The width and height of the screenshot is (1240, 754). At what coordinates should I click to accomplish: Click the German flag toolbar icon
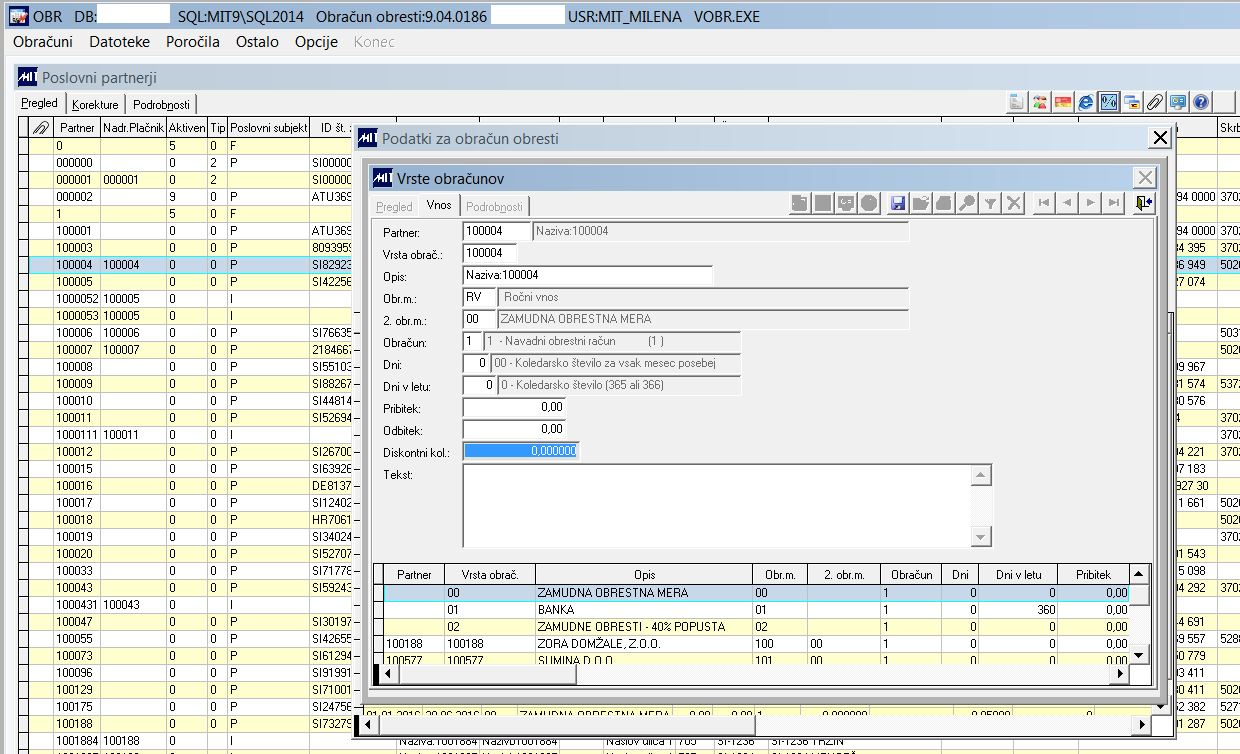coord(1063,102)
